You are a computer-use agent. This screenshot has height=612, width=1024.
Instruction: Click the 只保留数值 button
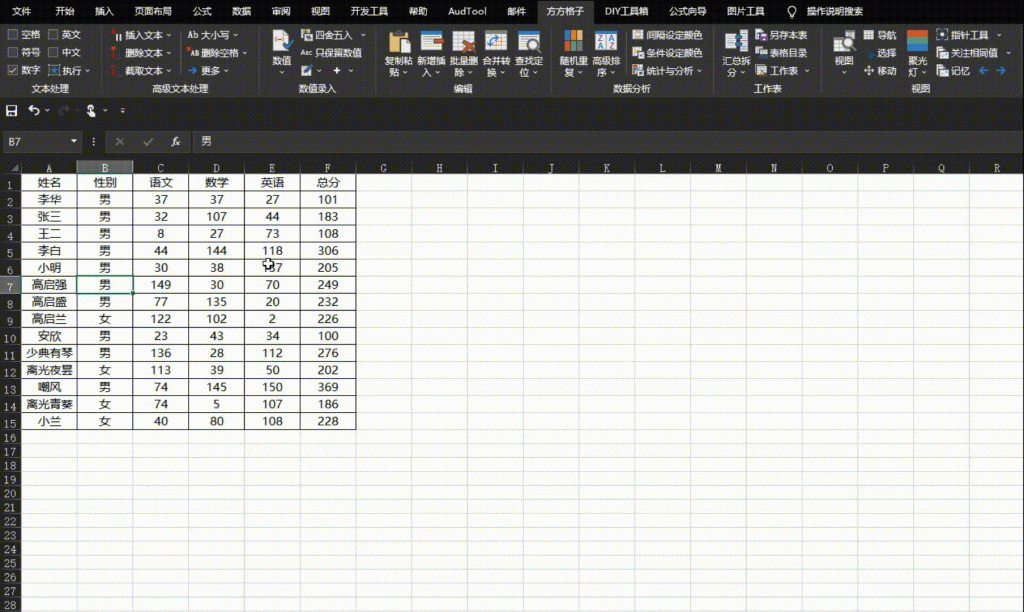tap(331, 53)
